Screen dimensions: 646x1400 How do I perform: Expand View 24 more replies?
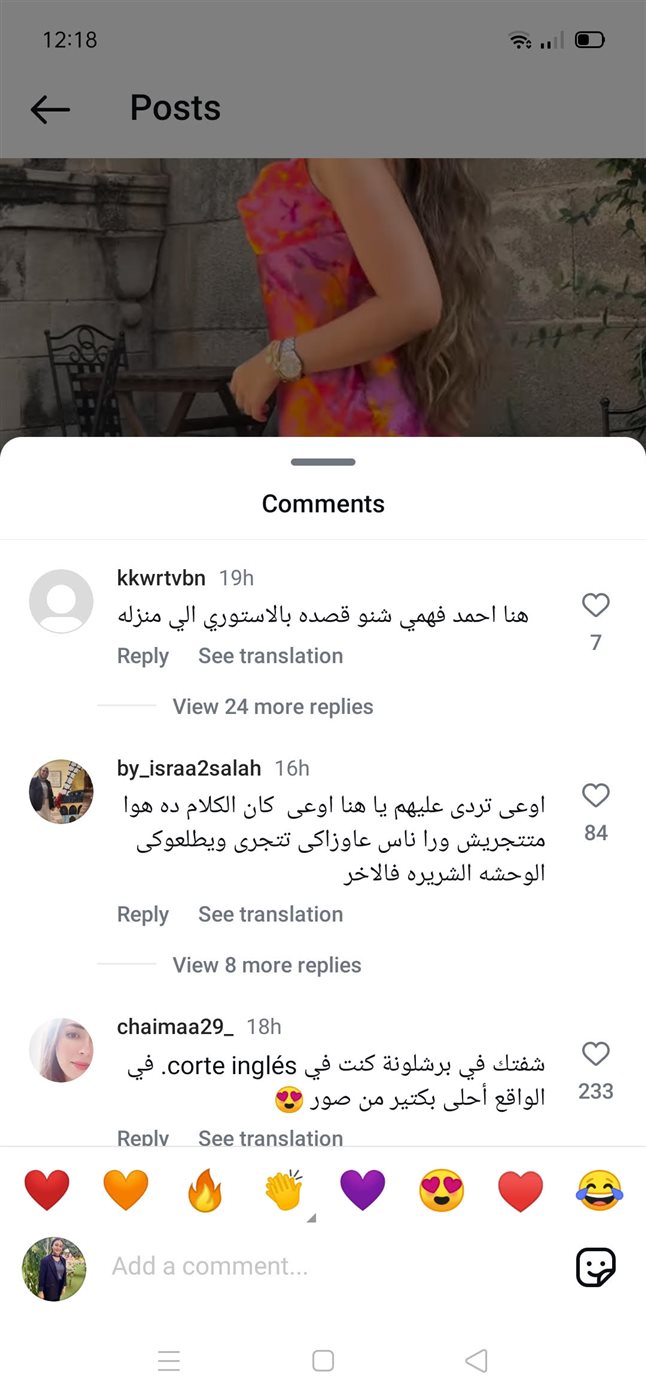pyautogui.click(x=272, y=707)
